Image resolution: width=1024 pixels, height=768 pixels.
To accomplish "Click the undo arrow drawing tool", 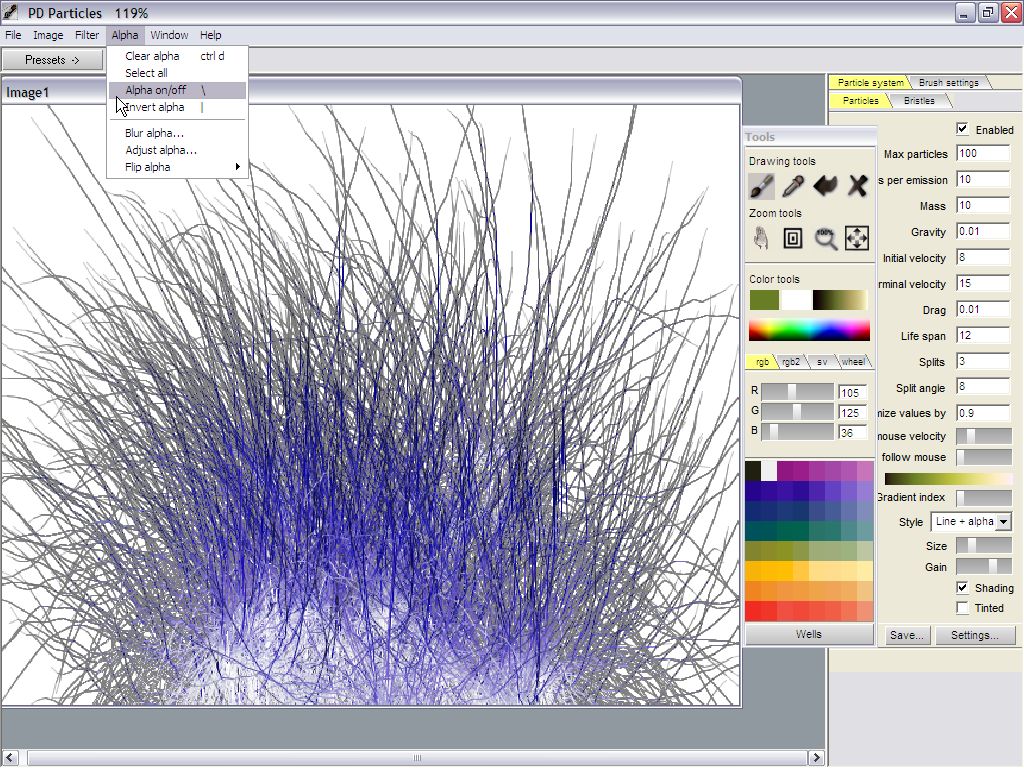I will click(x=825, y=185).
